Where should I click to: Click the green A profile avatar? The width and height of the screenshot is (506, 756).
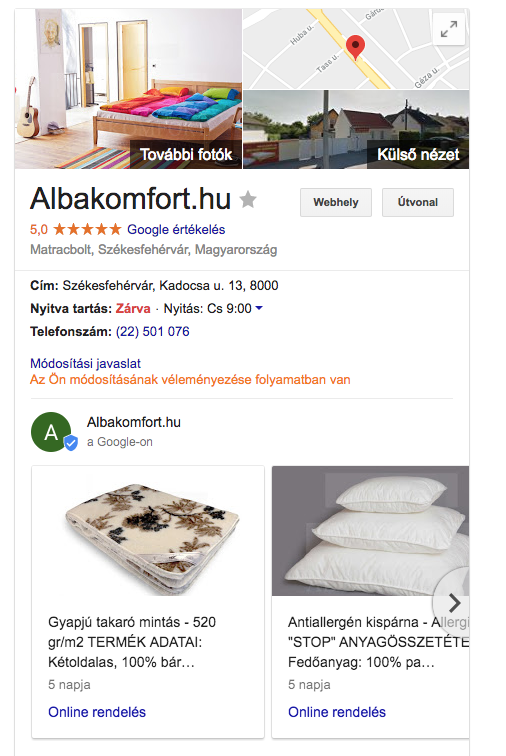click(x=51, y=432)
